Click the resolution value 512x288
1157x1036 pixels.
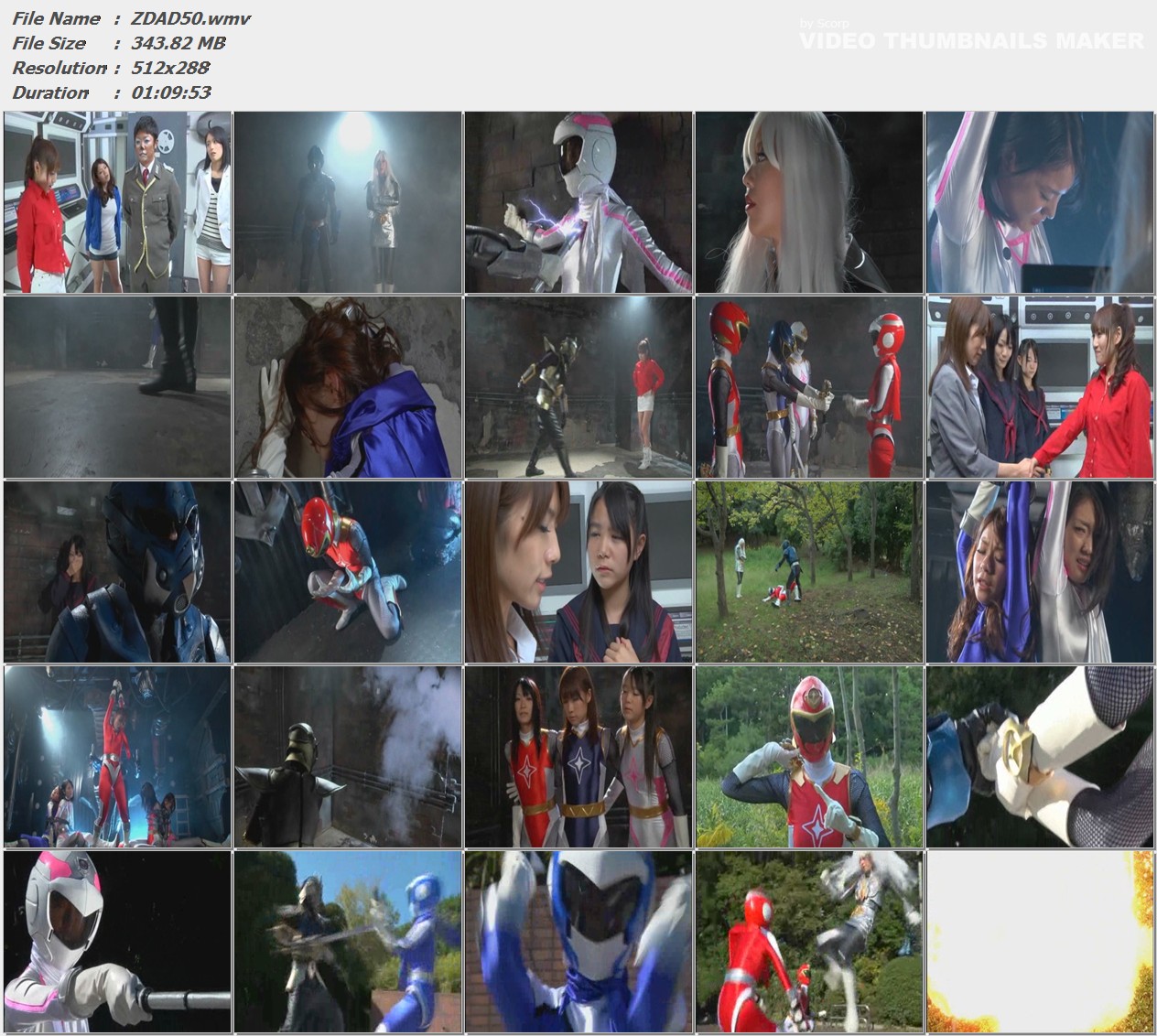click(170, 68)
